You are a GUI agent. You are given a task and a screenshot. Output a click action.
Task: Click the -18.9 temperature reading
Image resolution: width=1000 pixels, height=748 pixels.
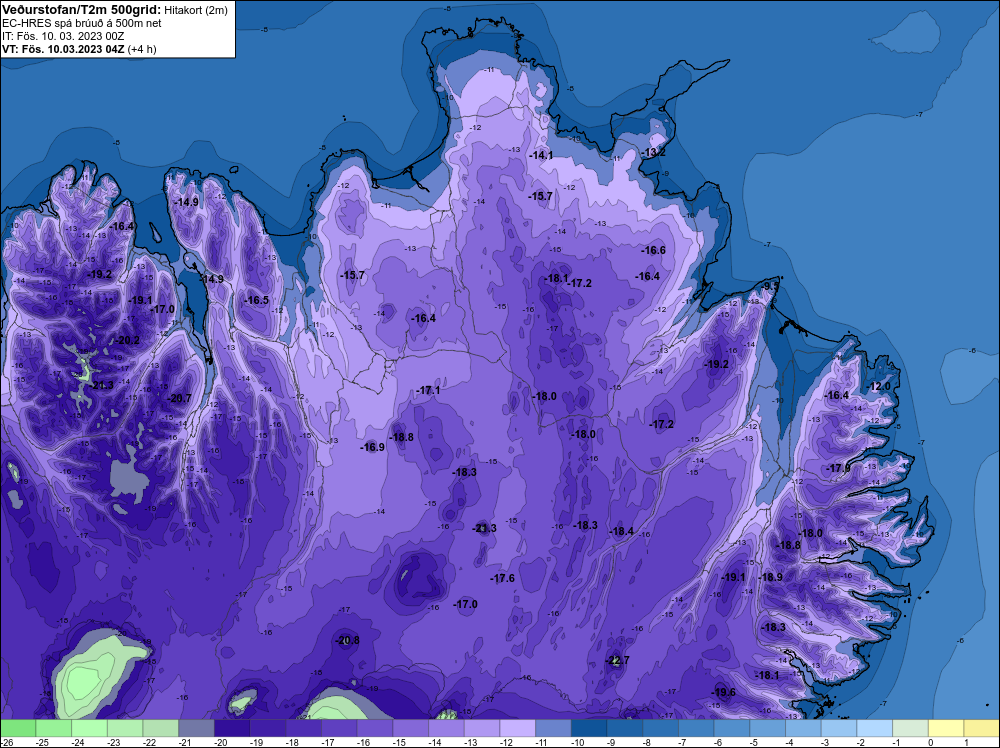pyautogui.click(x=770, y=577)
